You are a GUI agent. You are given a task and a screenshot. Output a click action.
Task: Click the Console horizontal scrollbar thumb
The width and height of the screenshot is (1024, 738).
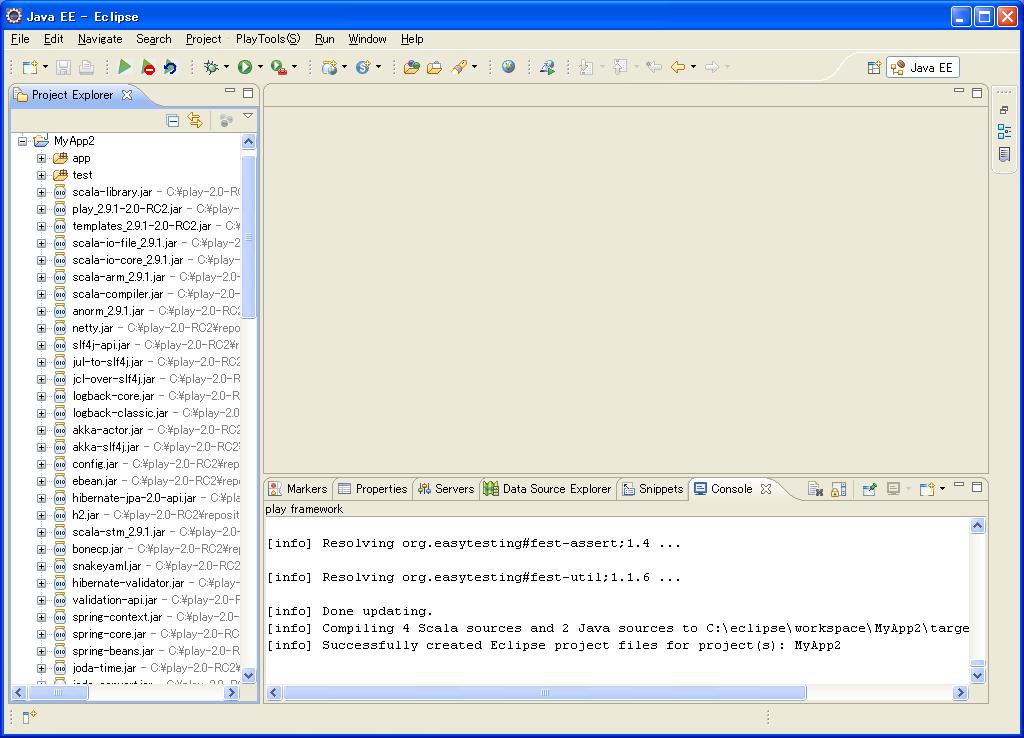pos(545,692)
